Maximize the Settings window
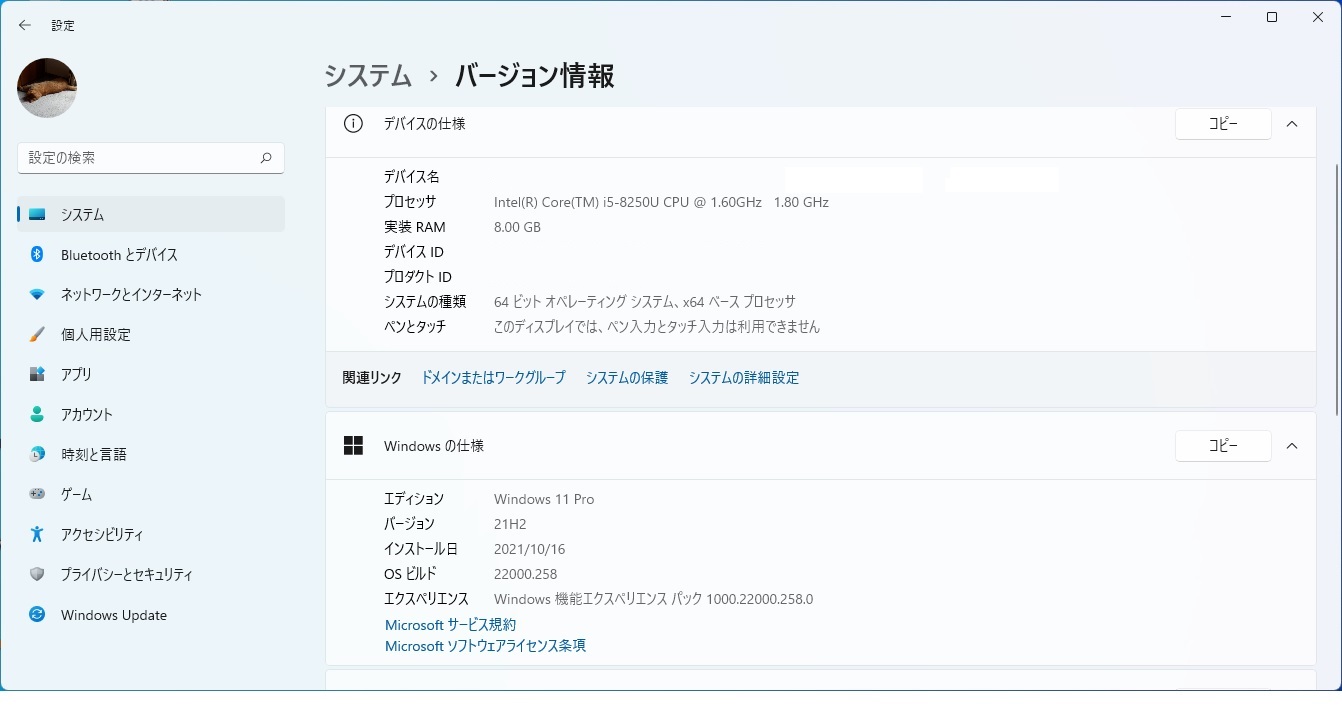1342x721 pixels. pyautogui.click(x=1272, y=17)
